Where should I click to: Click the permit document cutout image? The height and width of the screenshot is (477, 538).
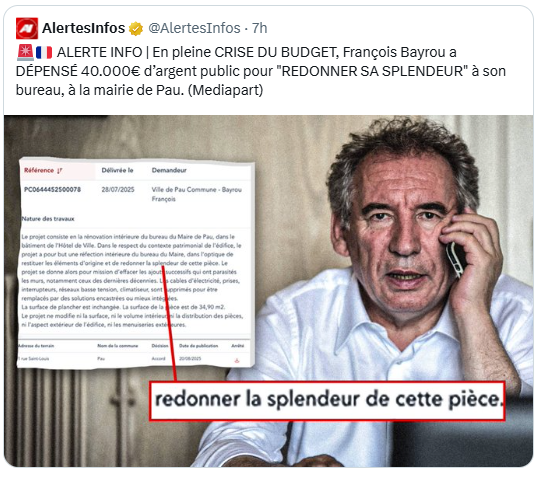pyautogui.click(x=136, y=263)
